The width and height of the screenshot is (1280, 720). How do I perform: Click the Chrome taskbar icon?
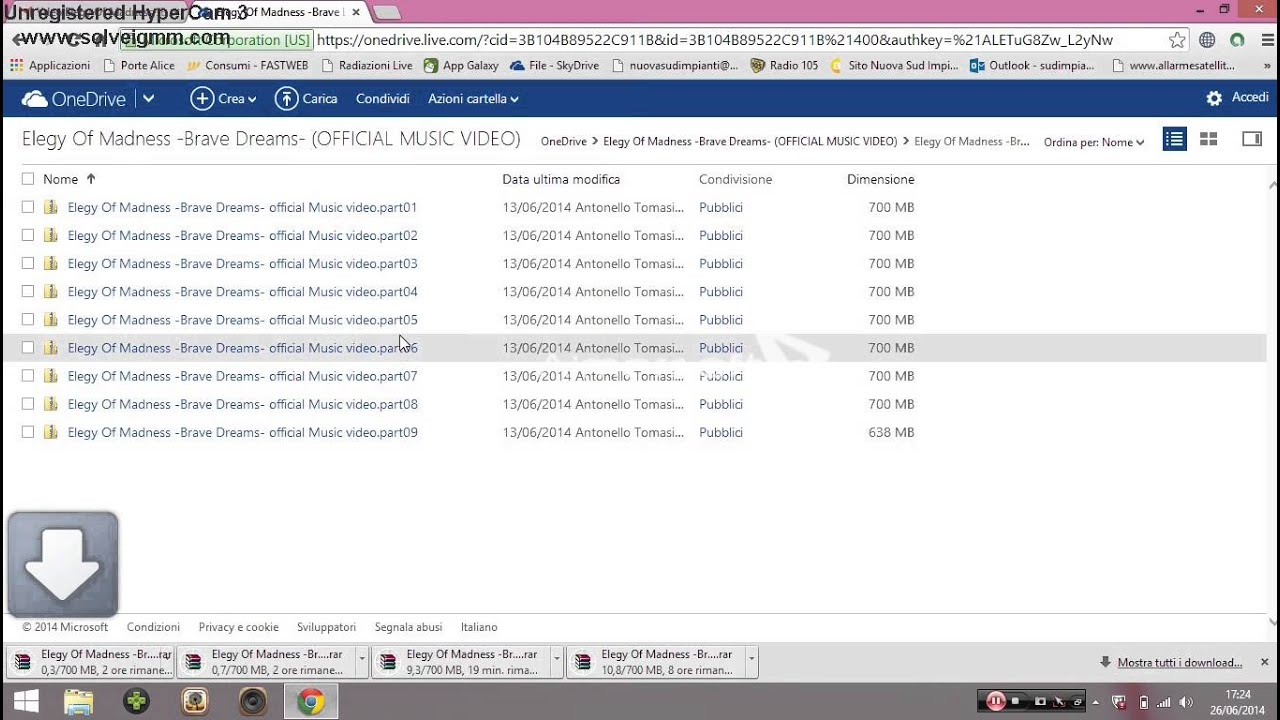[x=311, y=701]
